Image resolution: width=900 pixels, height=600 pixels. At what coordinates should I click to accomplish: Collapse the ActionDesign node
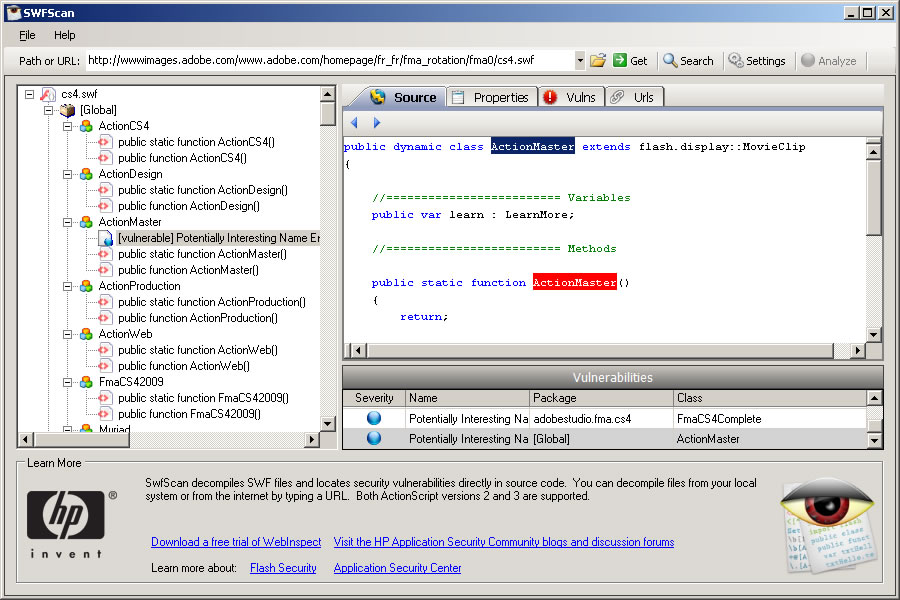[67, 174]
